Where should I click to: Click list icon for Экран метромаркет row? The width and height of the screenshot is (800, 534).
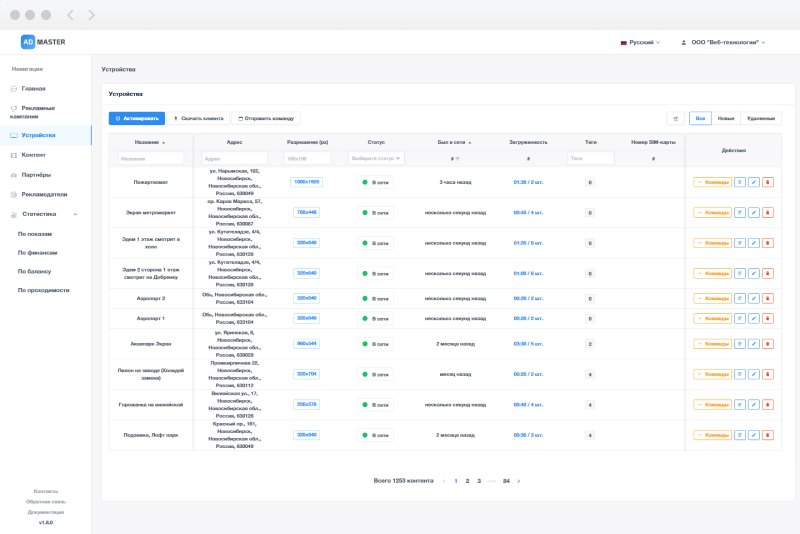(x=740, y=213)
